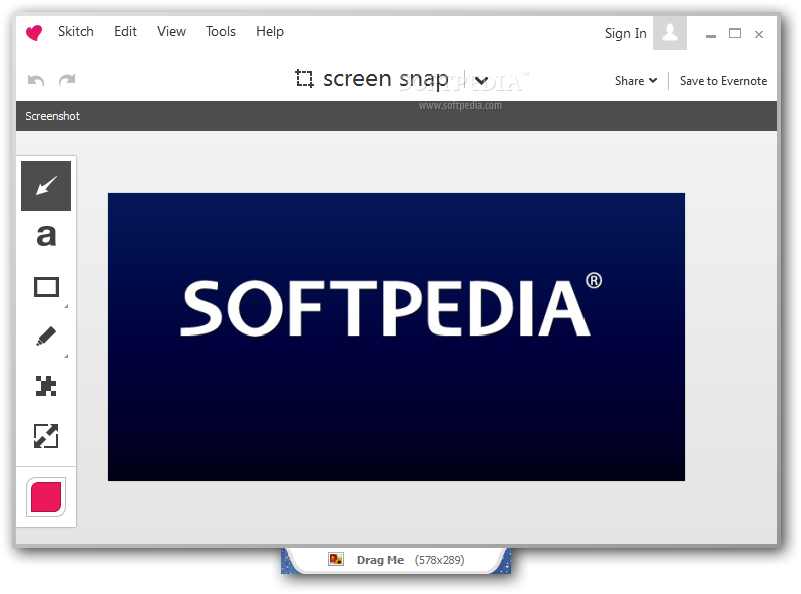Close the Skitch window
The width and height of the screenshot is (801, 594).
tap(759, 34)
